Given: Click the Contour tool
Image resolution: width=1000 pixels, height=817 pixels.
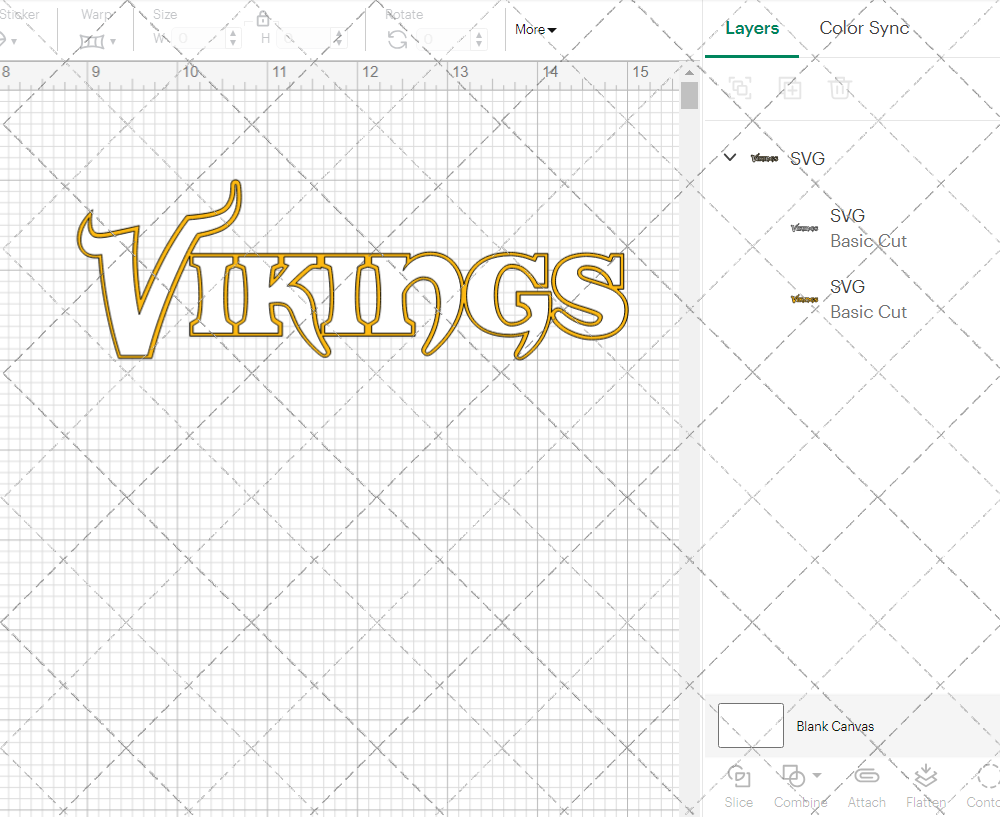Looking at the screenshot, I should 983,786.
